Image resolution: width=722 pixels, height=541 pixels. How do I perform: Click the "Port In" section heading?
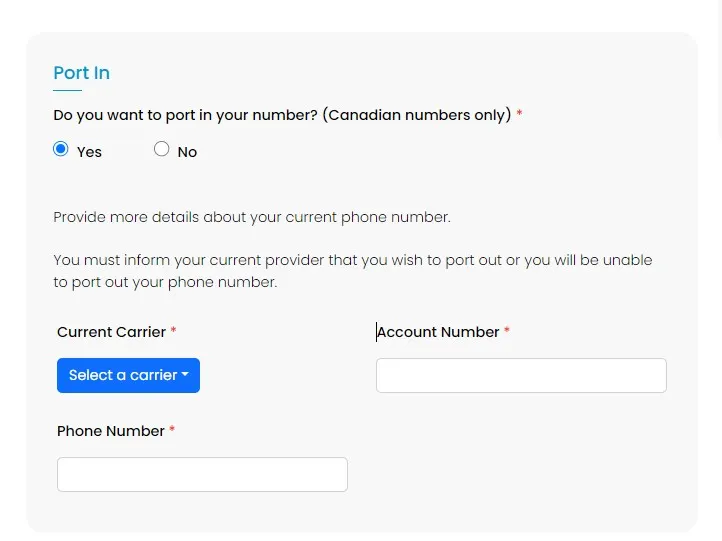coord(81,73)
